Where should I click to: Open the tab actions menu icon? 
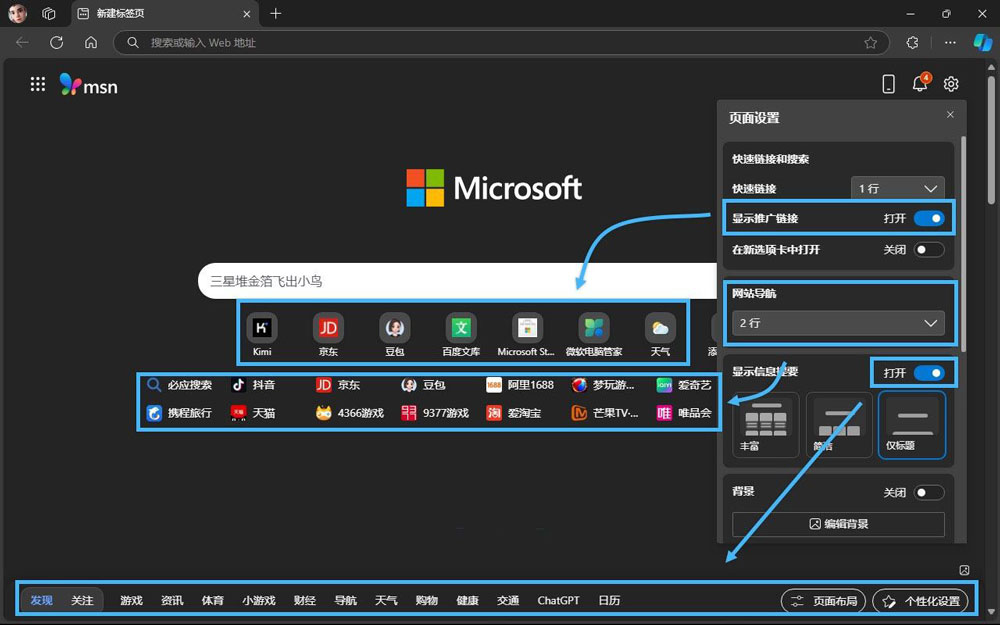click(48, 13)
